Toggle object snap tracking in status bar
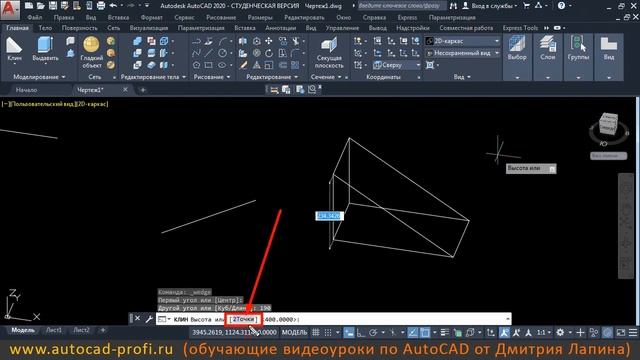640x360 pixels. 413,333
